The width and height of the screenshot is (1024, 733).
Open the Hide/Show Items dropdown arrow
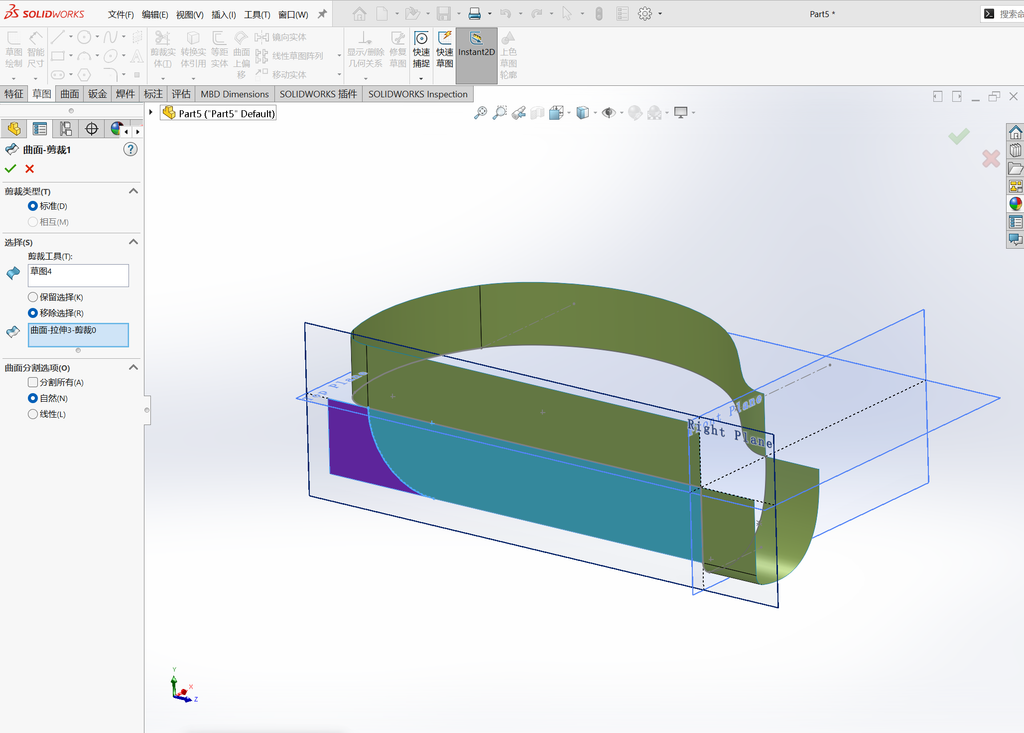(621, 113)
